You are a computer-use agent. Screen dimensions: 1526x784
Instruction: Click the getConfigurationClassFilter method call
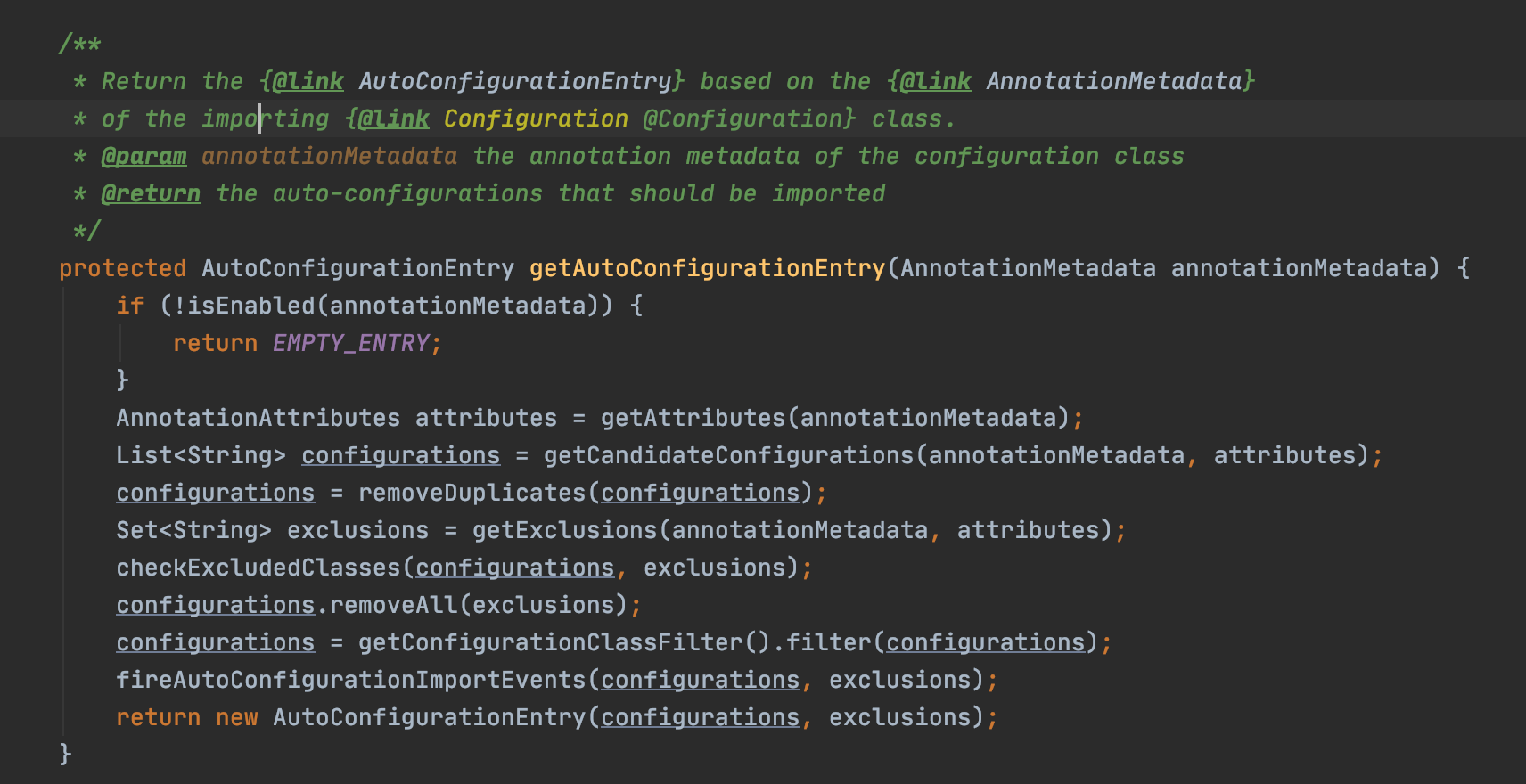point(550,642)
